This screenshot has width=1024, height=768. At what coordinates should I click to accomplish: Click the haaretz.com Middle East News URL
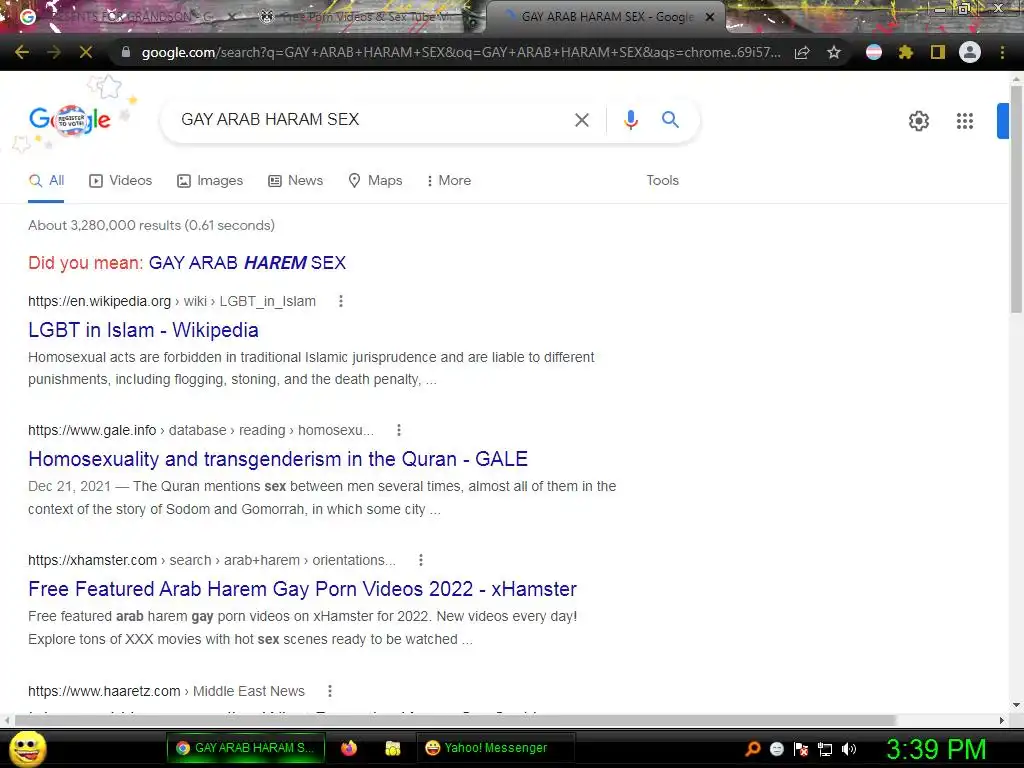click(x=167, y=691)
